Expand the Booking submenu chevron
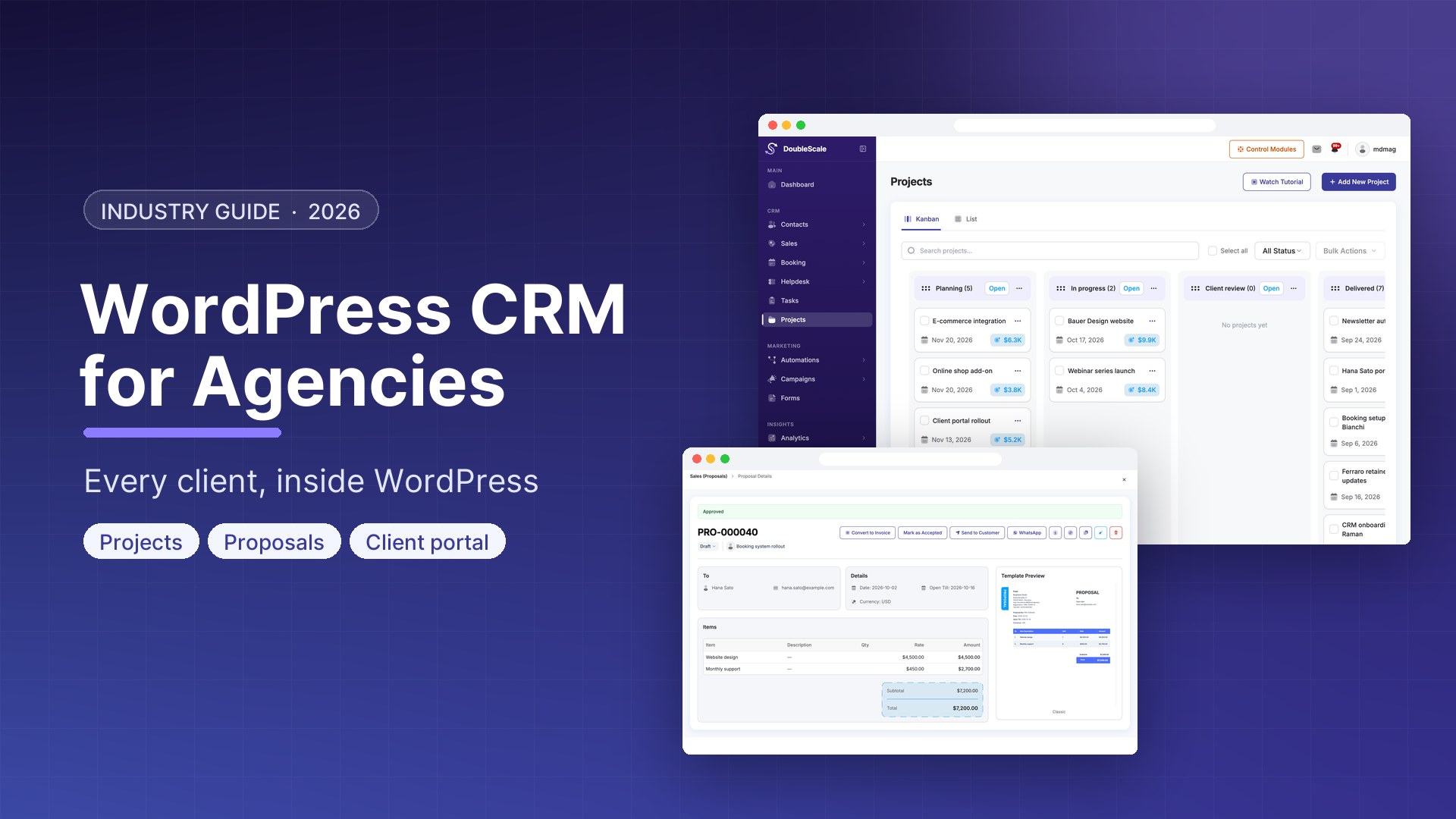This screenshot has width=1456, height=819. [864, 262]
